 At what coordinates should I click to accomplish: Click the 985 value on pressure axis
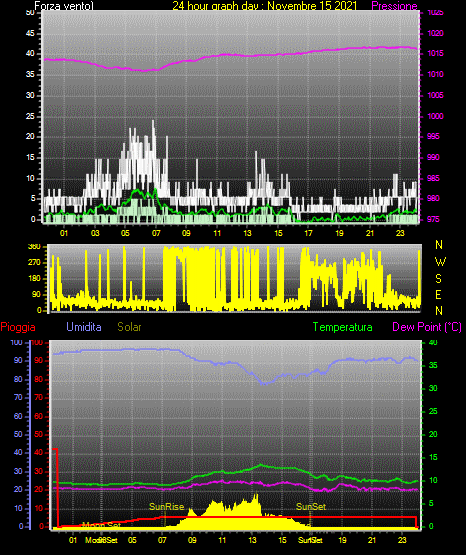pos(433,178)
